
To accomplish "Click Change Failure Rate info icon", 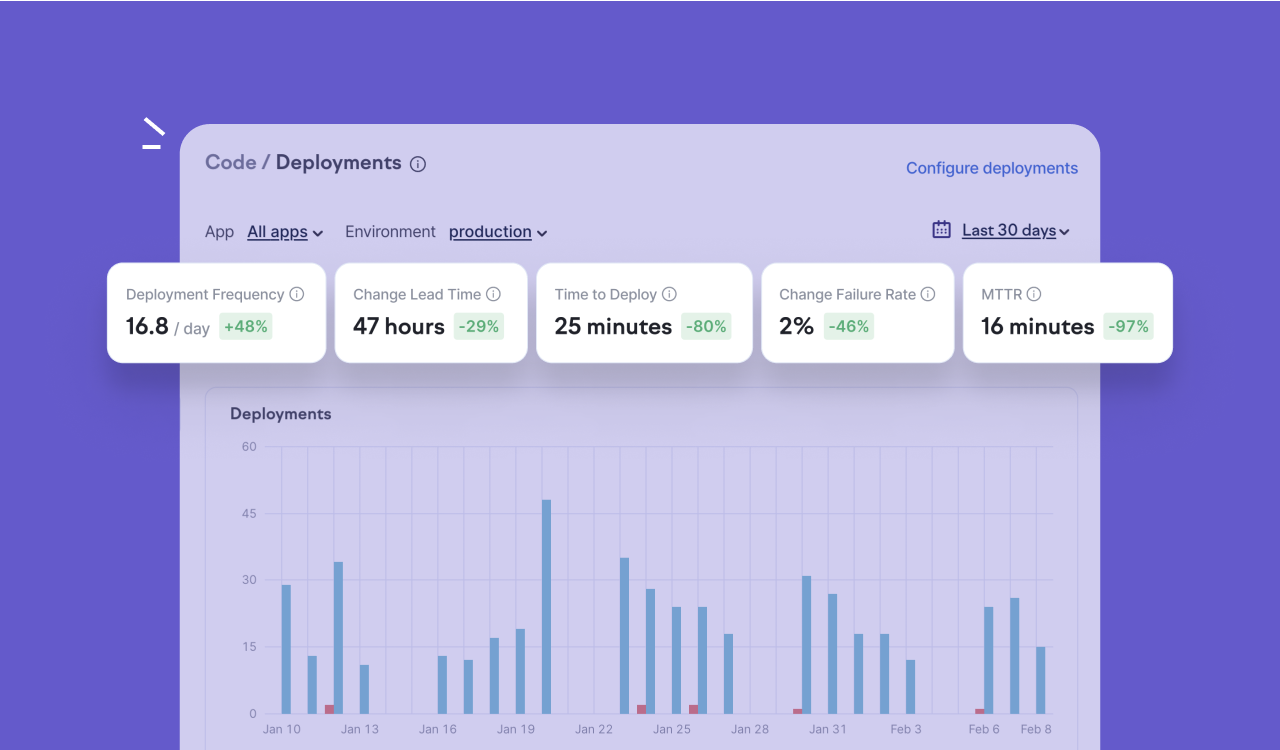I will point(928,294).
